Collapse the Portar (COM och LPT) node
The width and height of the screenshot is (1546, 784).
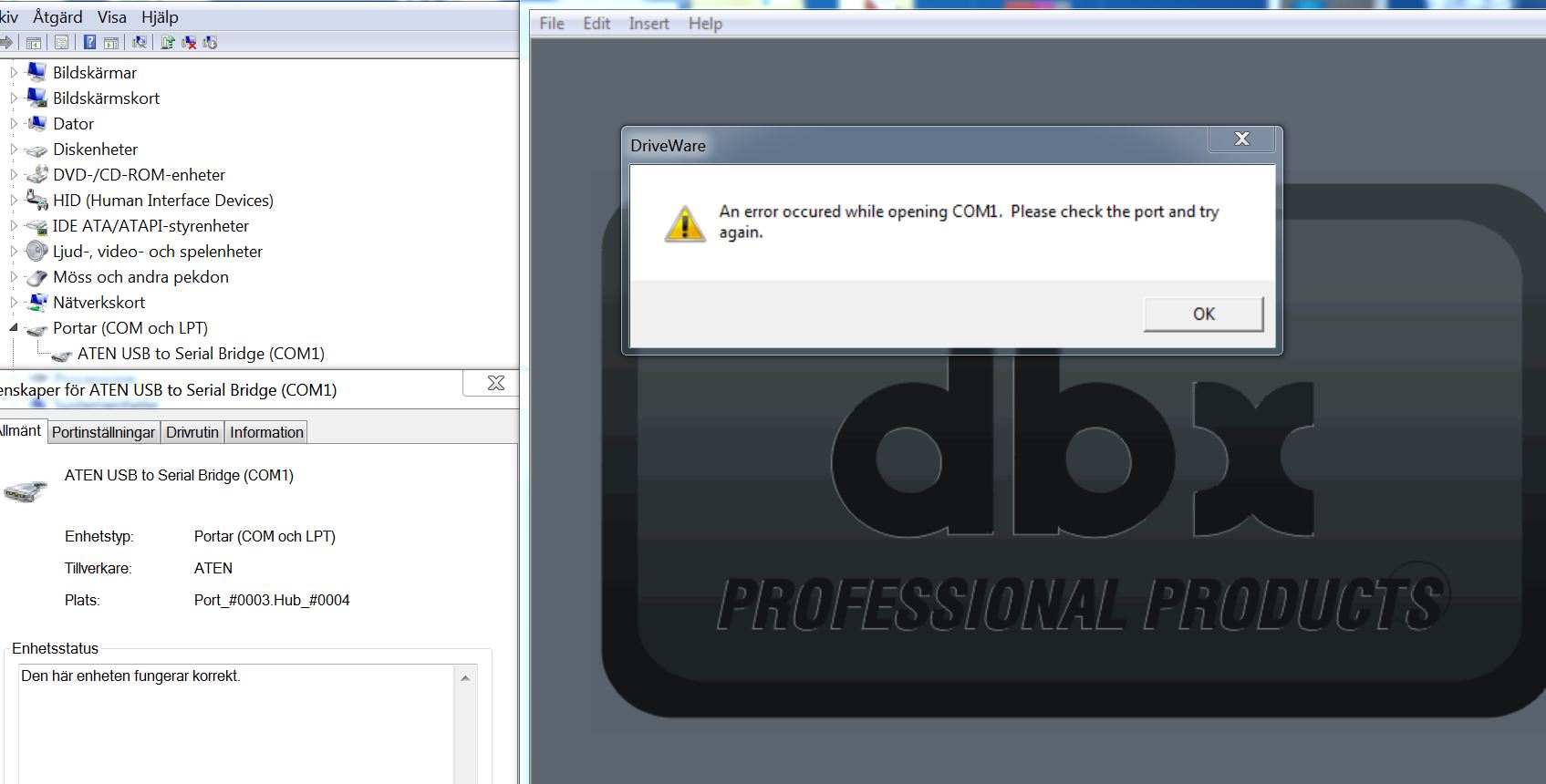[x=14, y=327]
